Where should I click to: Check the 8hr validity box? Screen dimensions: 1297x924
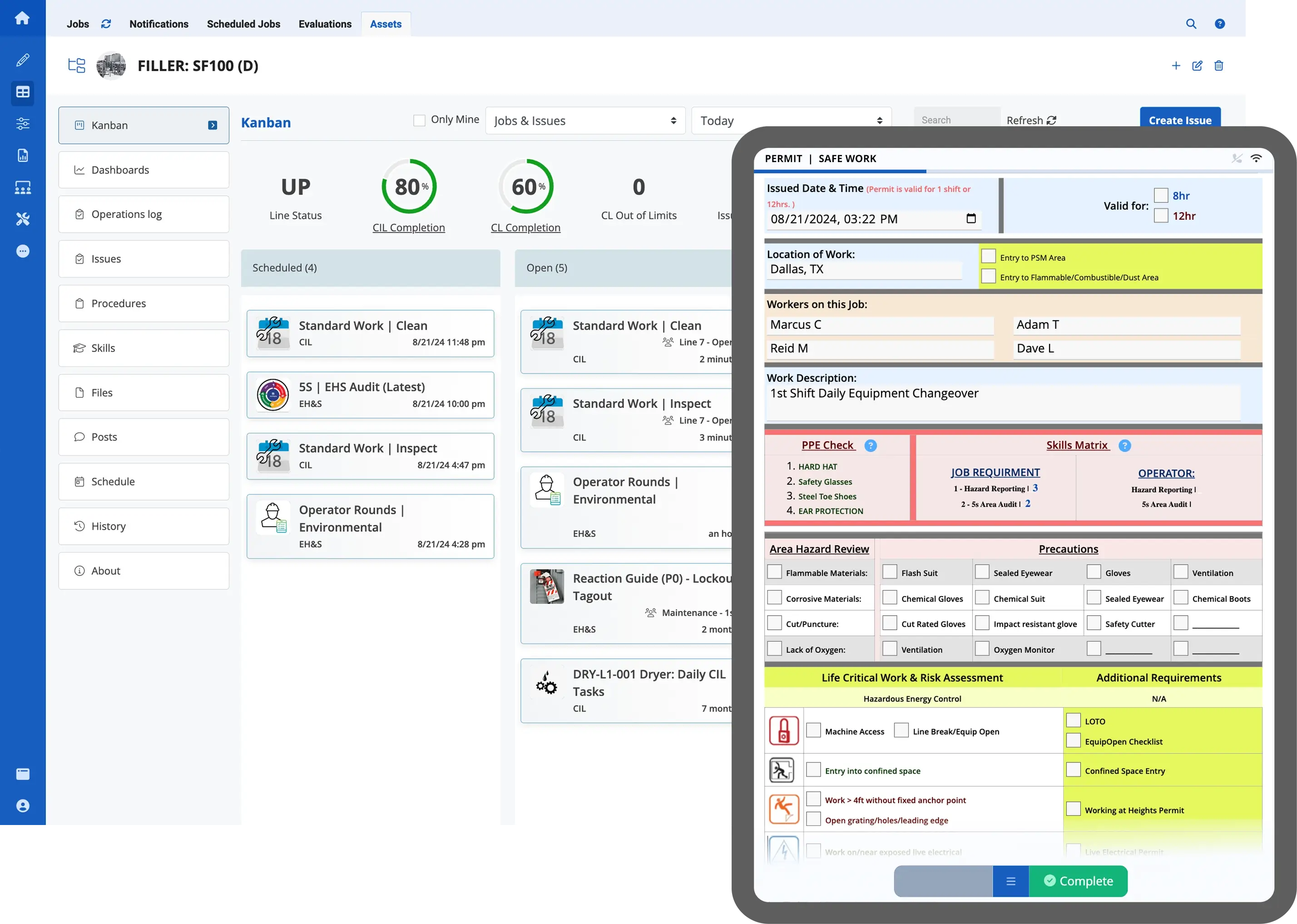(x=1161, y=195)
